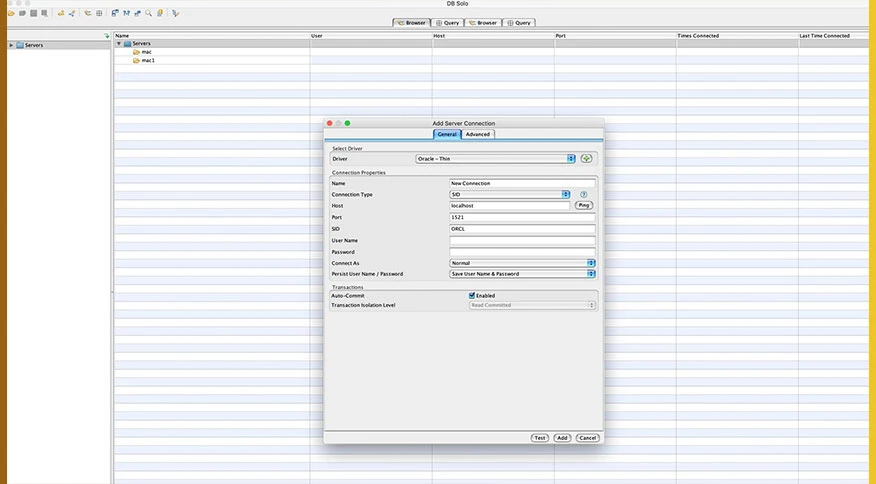
Task: Click the green plus add-driver button
Action: [586, 159]
